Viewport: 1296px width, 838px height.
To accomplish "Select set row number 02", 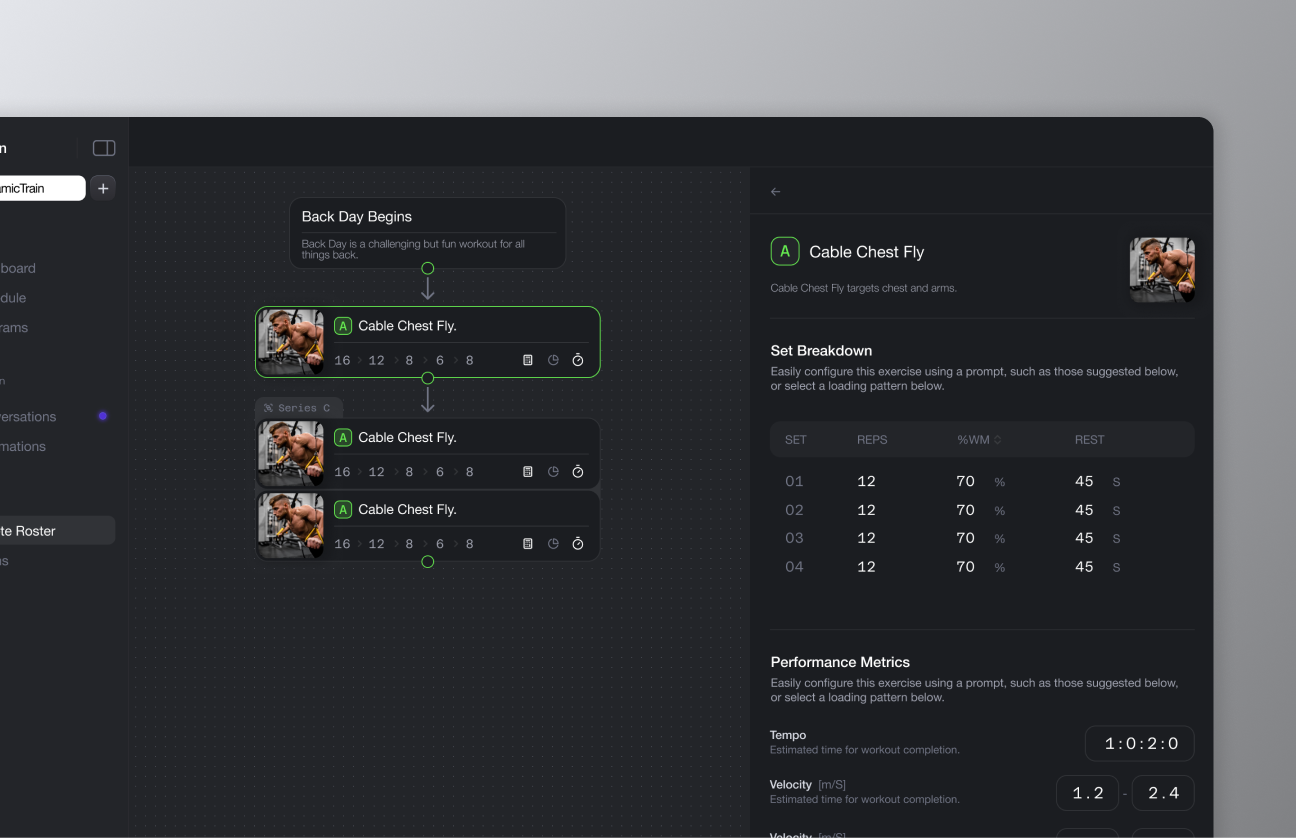I will pos(794,510).
